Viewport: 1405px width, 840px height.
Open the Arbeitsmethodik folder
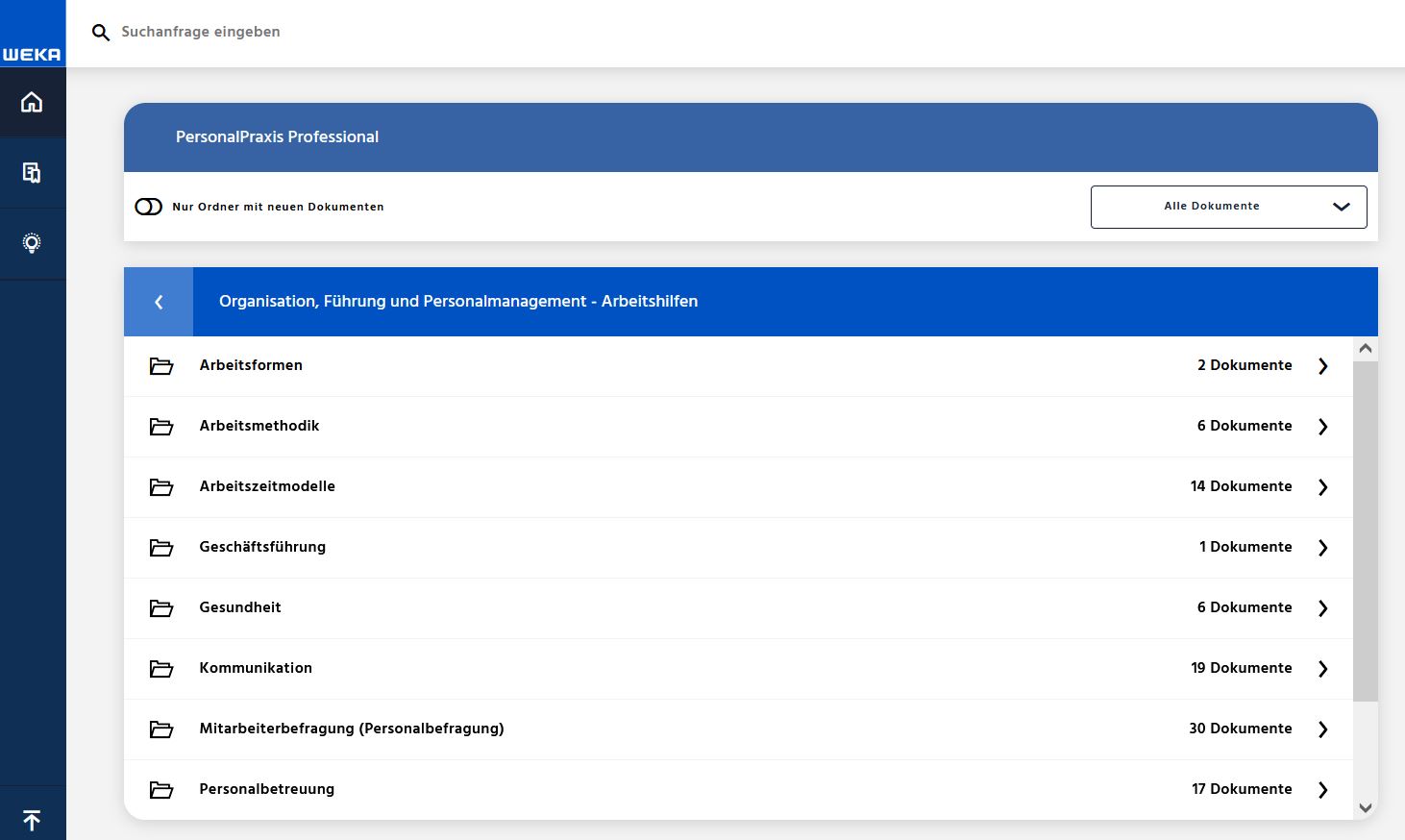coord(259,426)
